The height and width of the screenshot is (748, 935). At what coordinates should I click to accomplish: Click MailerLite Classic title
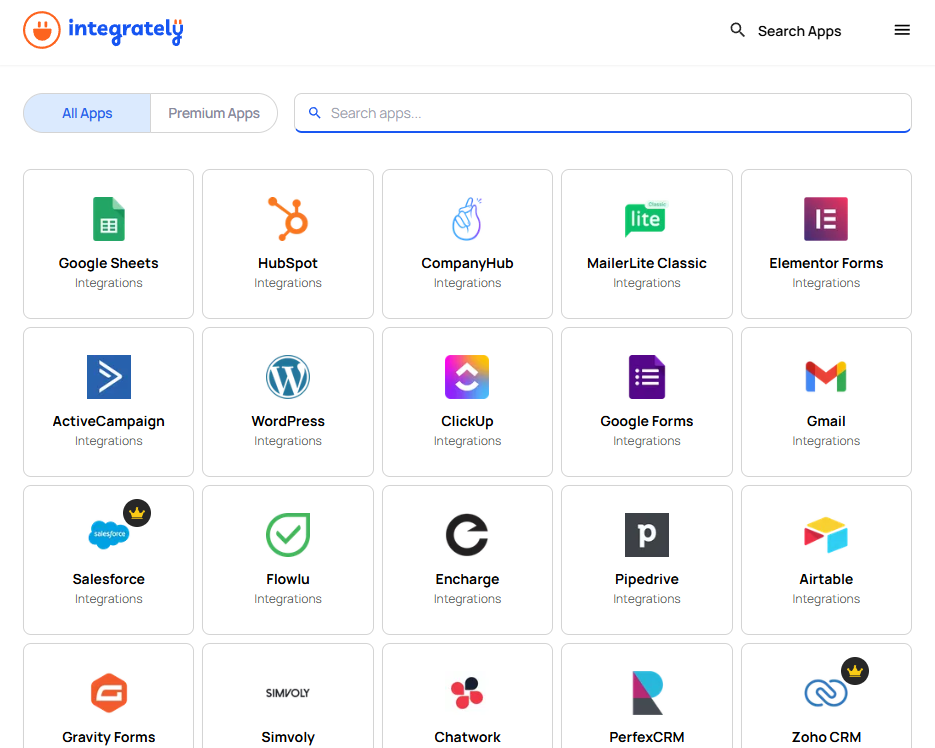coord(646,263)
